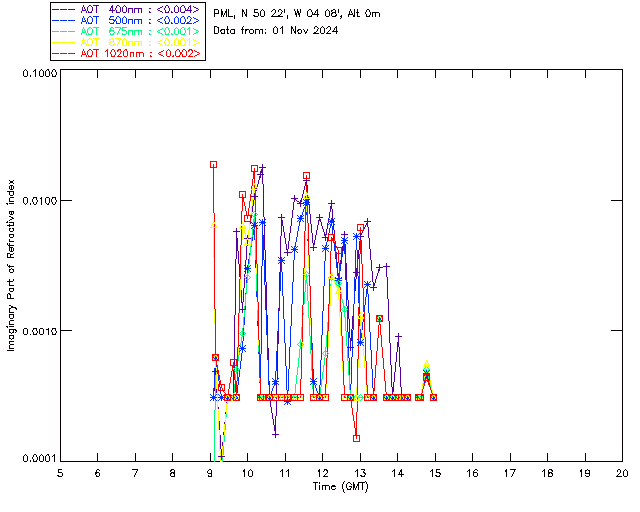Click the x-axis tick label 5
640x512 pixels.
[60, 472]
